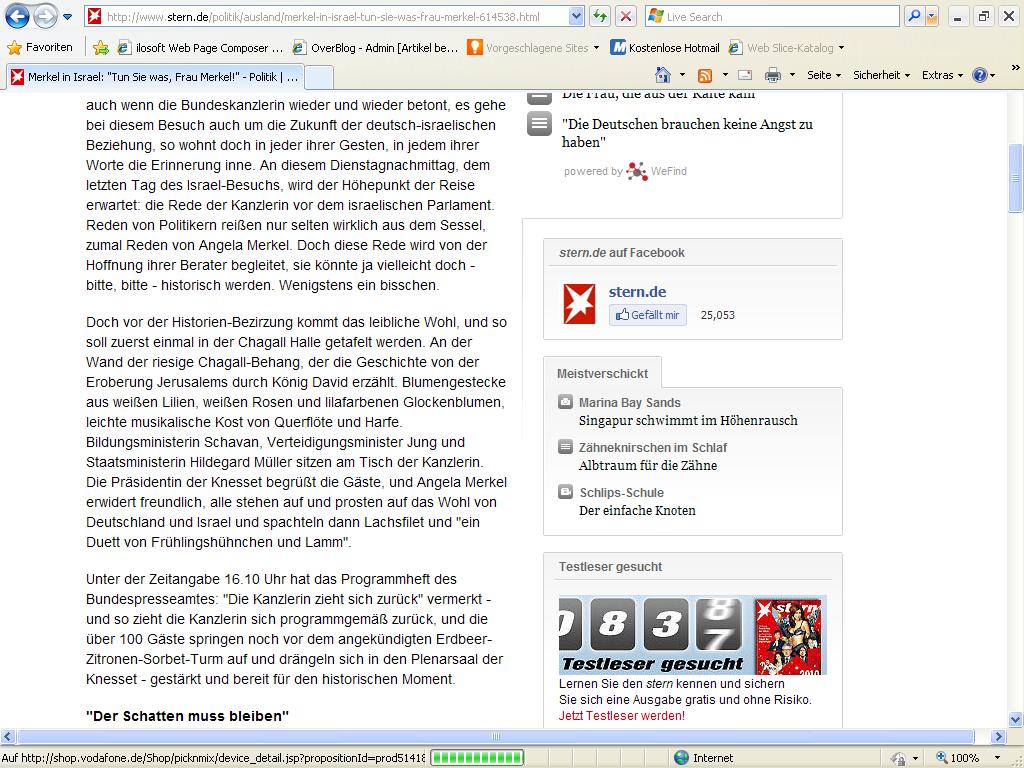Open the Seite menu

pos(824,75)
